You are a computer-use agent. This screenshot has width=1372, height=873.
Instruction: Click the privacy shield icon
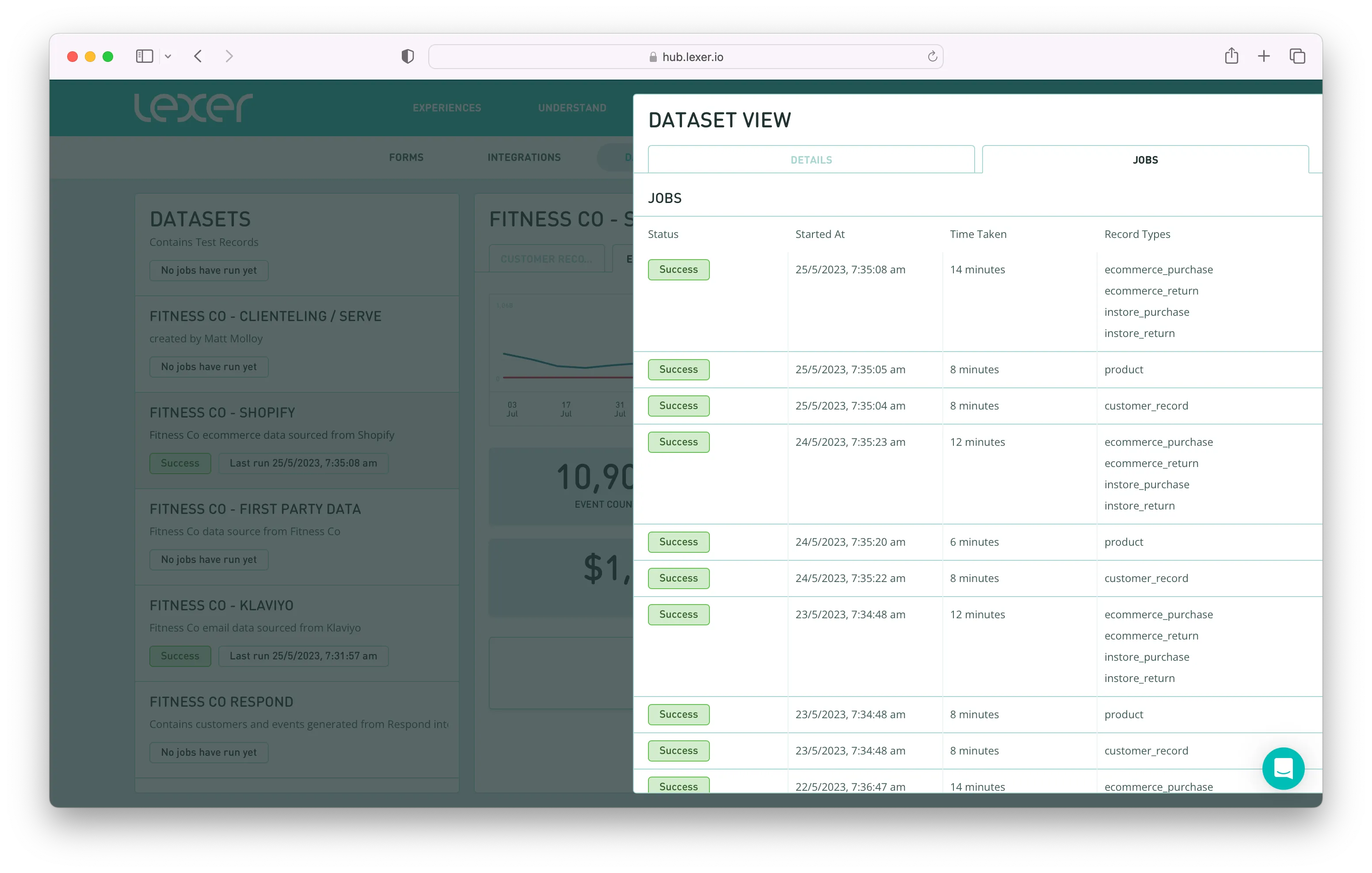(408, 57)
